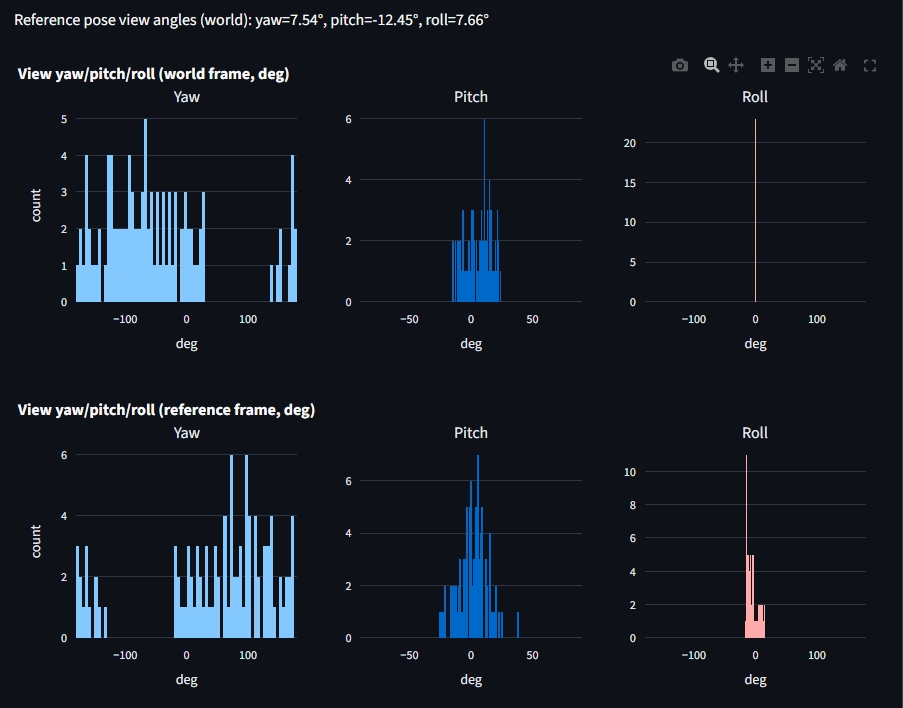Click the world frame Yaw chart title

click(186, 97)
